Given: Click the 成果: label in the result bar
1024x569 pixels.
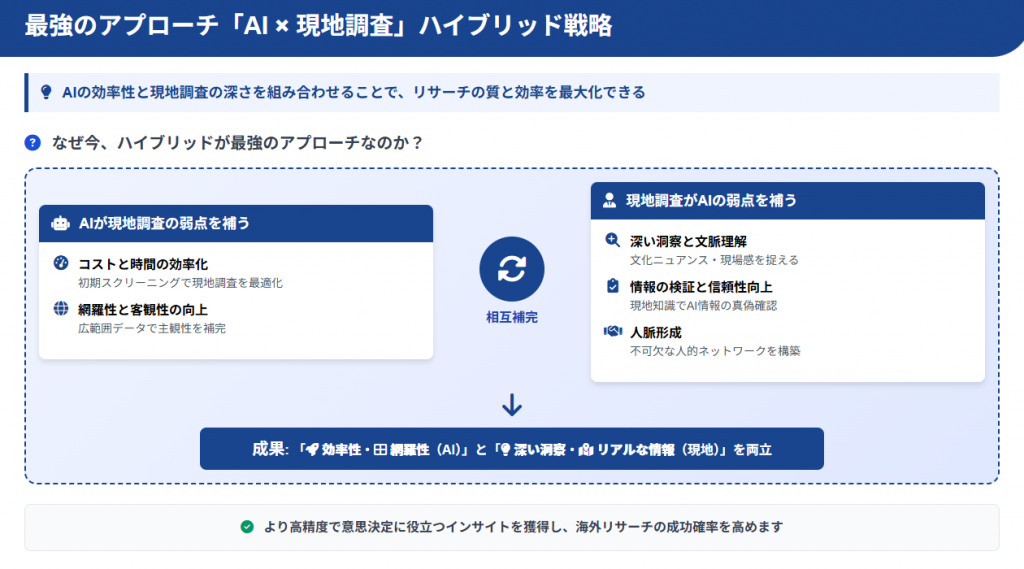Looking at the screenshot, I should [270, 449].
